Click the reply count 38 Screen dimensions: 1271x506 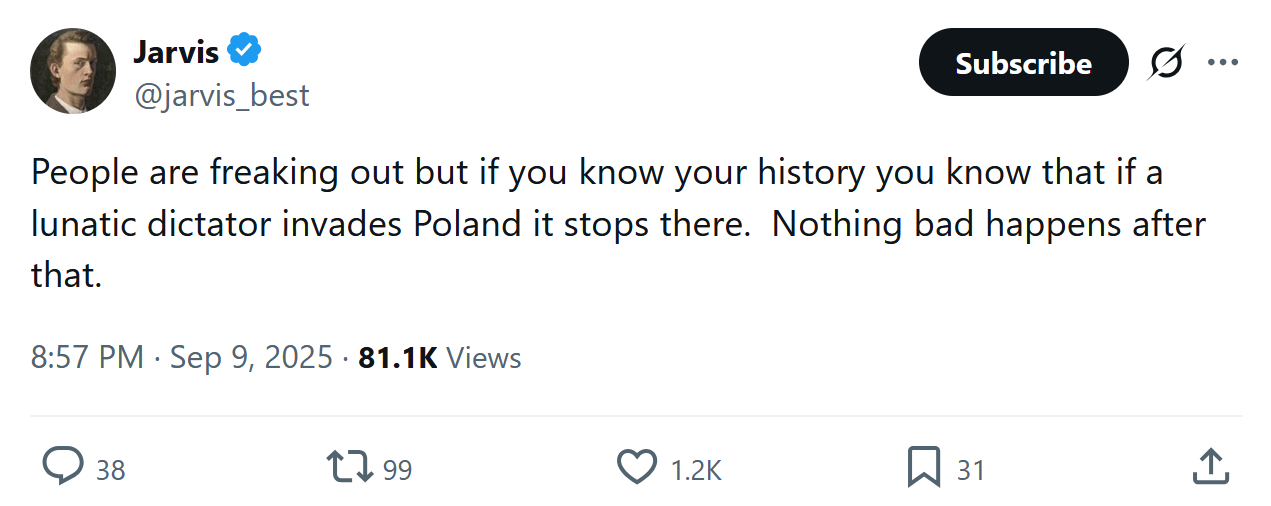point(111,470)
